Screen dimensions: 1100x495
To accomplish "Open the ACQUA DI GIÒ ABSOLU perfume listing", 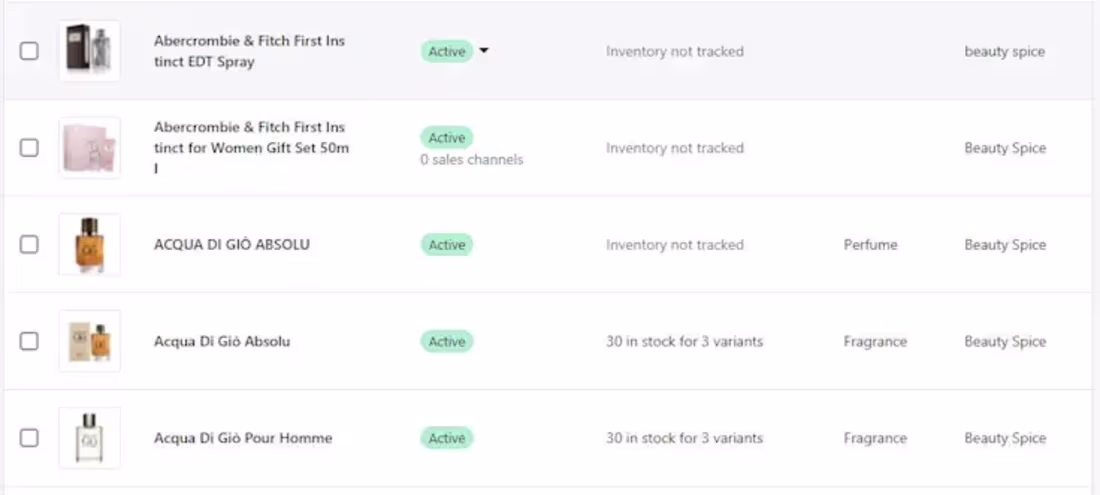I will pos(231,245).
